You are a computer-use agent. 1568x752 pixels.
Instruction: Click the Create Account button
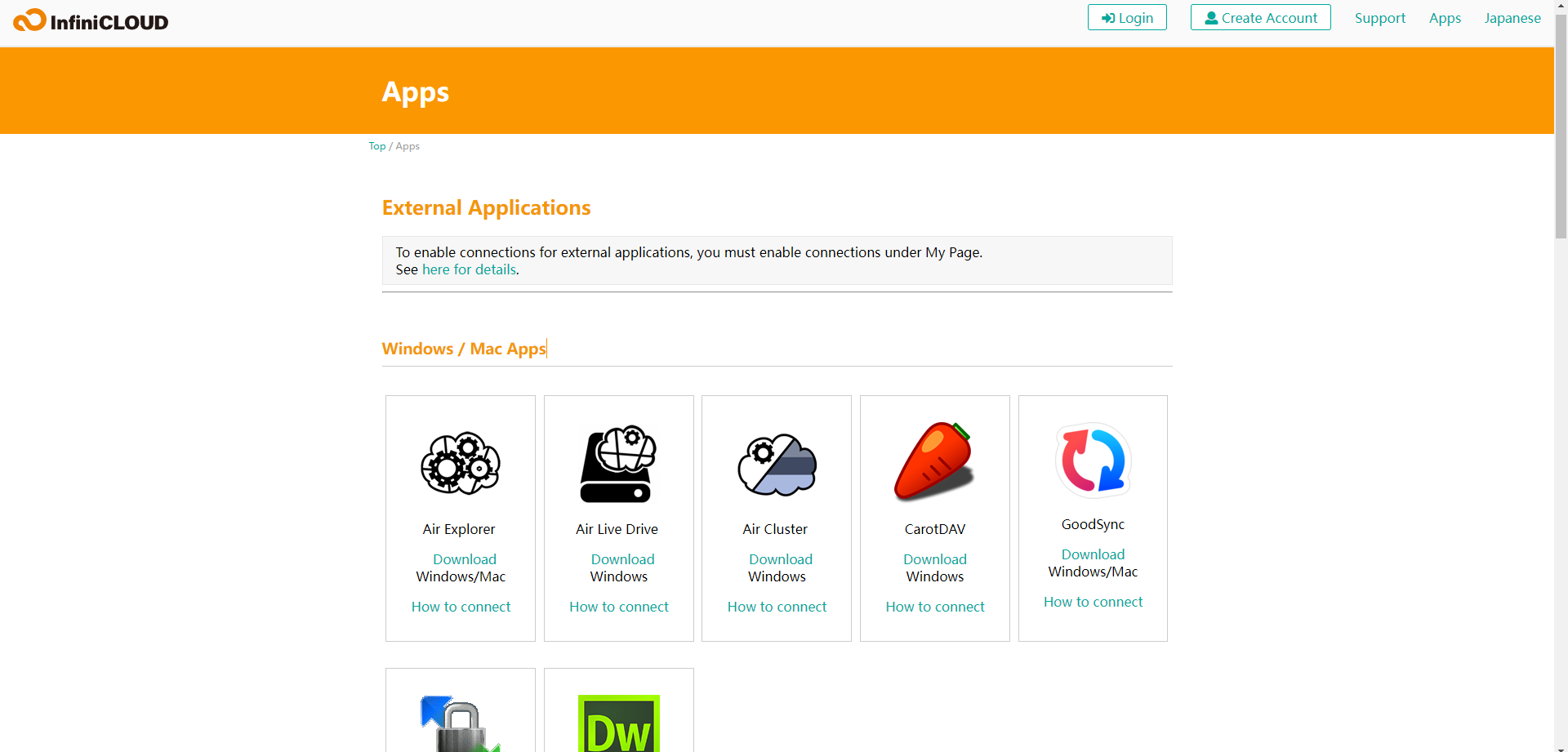tap(1260, 17)
